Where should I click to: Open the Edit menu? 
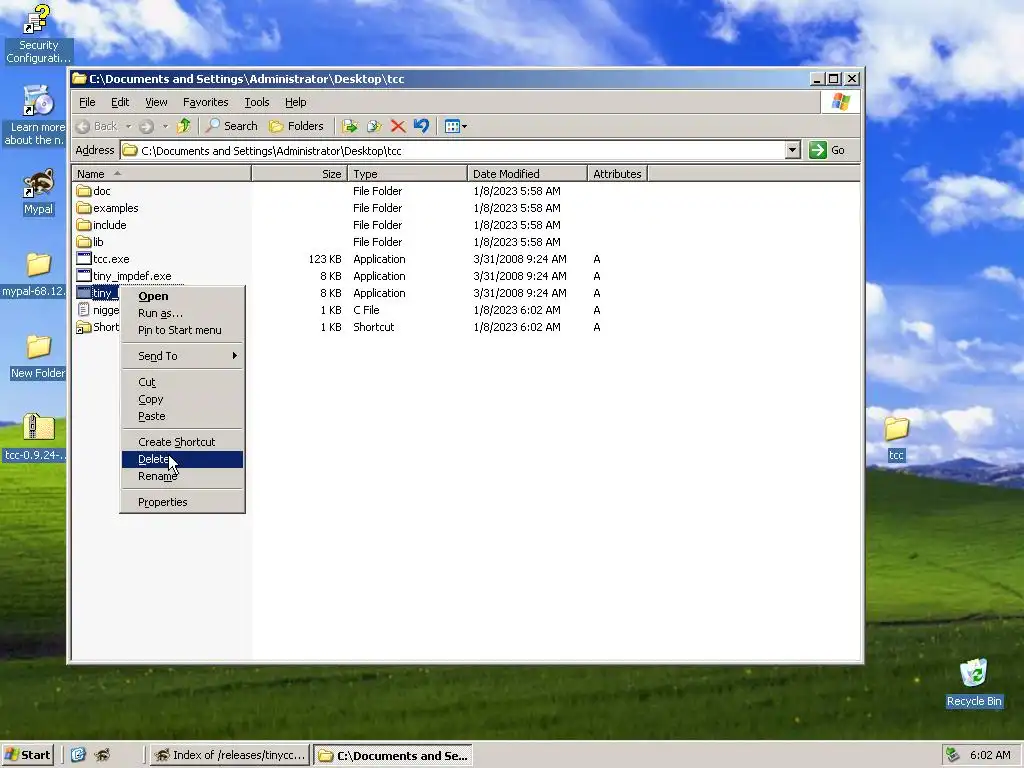[120, 102]
